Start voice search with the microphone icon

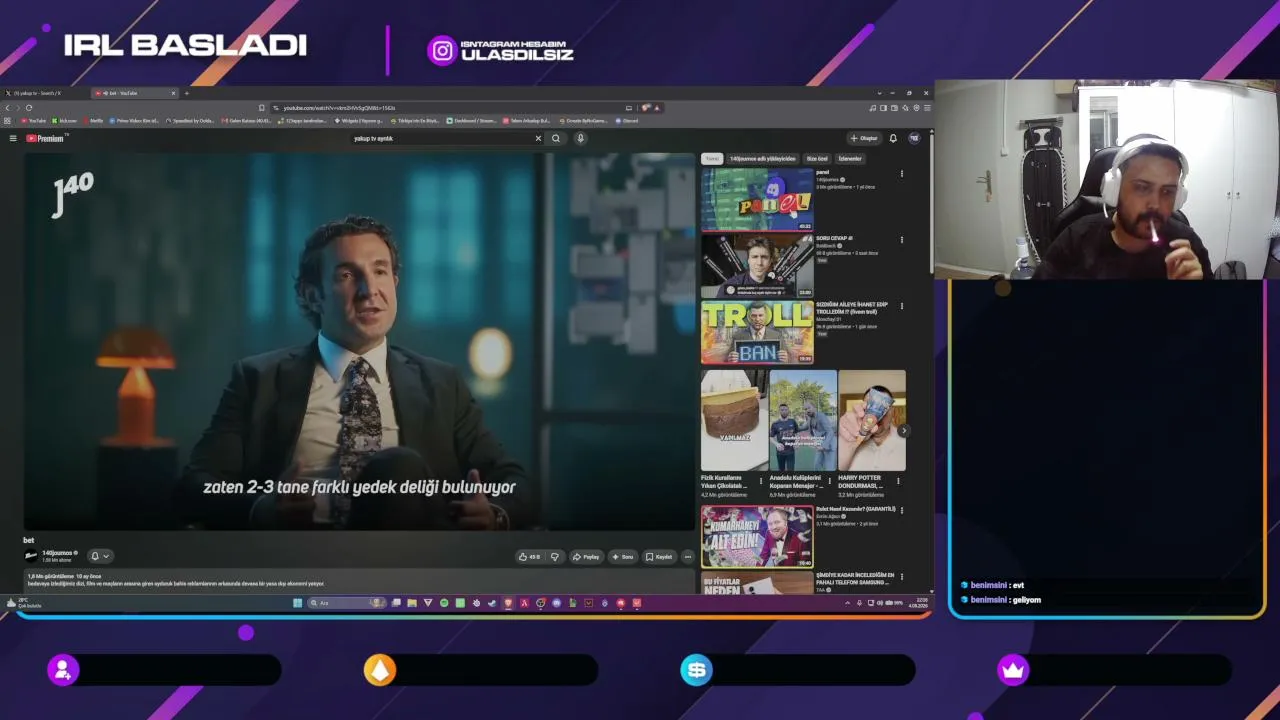580,138
